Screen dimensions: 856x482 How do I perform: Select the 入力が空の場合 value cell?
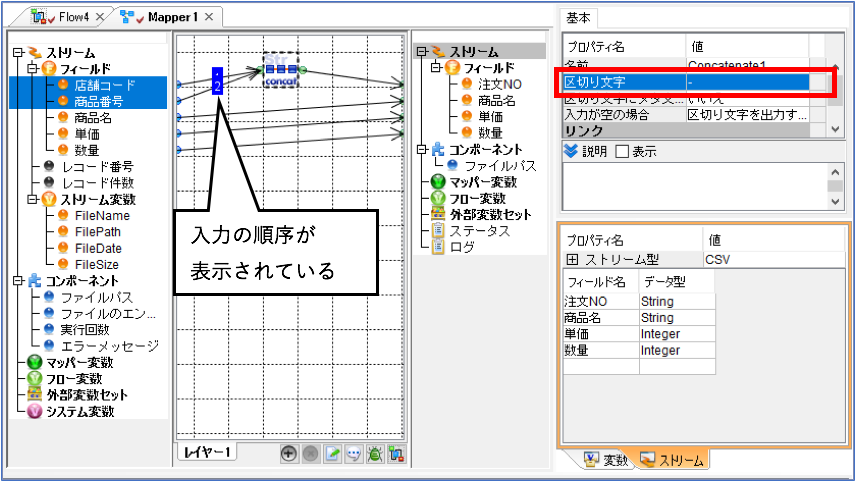[x=747, y=115]
